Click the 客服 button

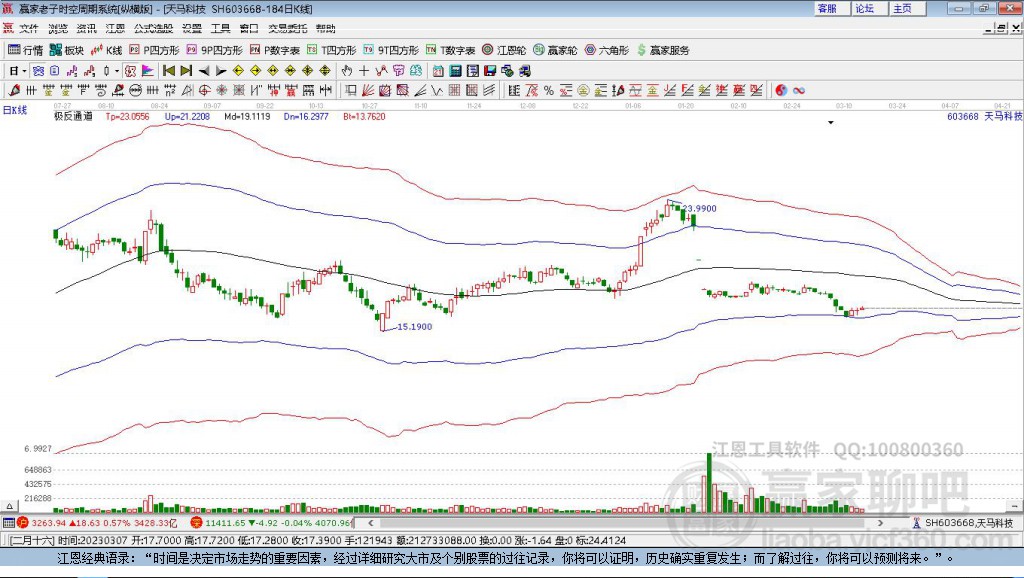(832, 8)
